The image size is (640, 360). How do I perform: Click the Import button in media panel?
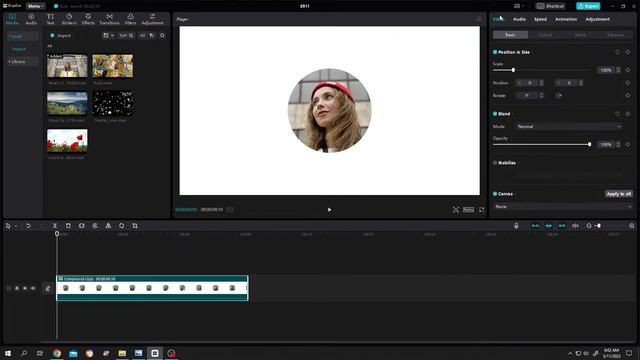point(61,36)
